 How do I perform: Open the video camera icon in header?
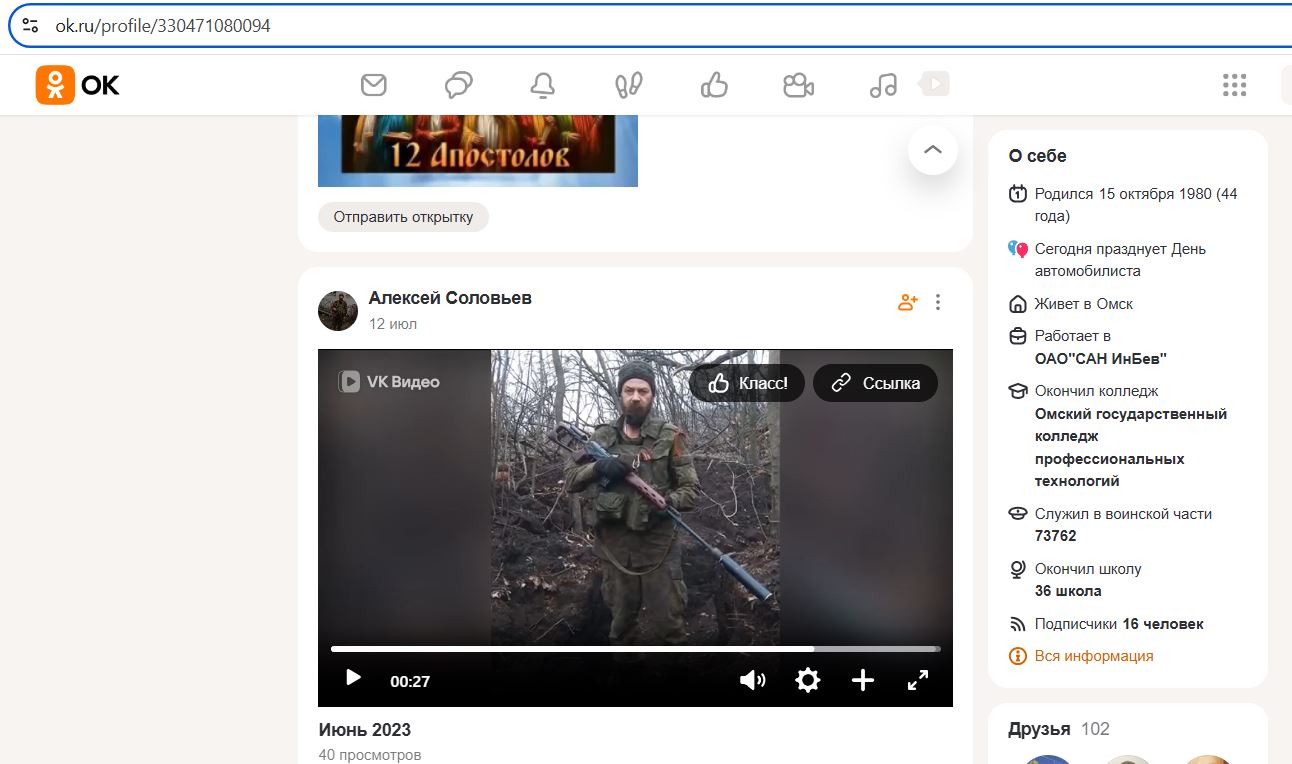(798, 85)
